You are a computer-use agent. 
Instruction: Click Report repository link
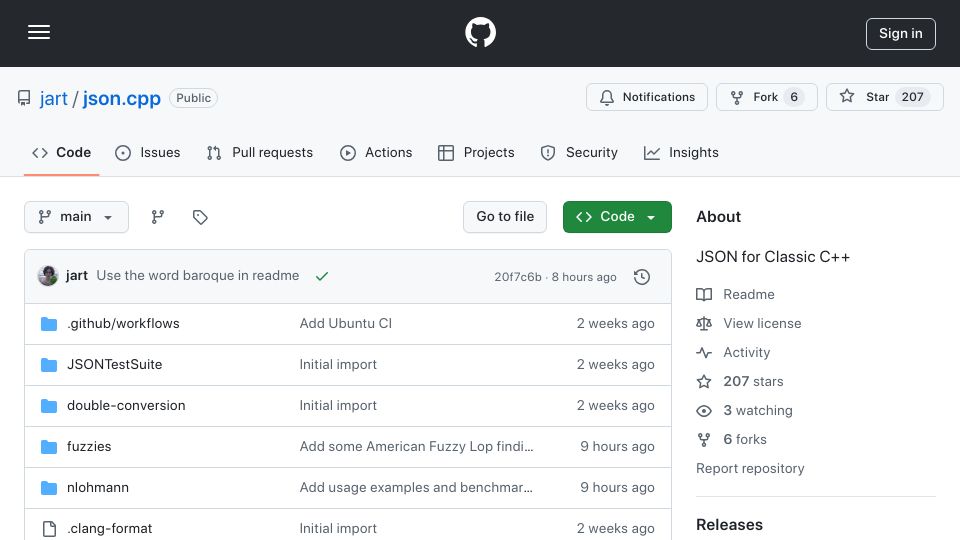[x=750, y=468]
